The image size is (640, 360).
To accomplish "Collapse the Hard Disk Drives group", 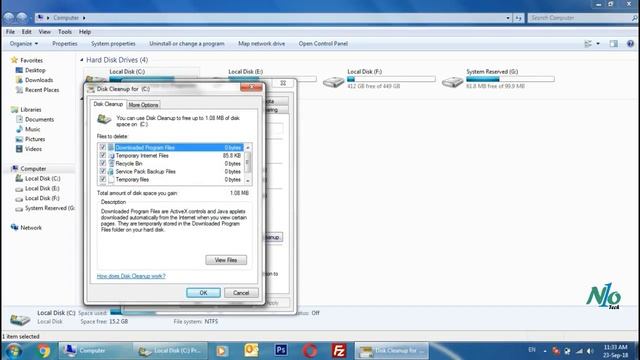I will (82, 60).
